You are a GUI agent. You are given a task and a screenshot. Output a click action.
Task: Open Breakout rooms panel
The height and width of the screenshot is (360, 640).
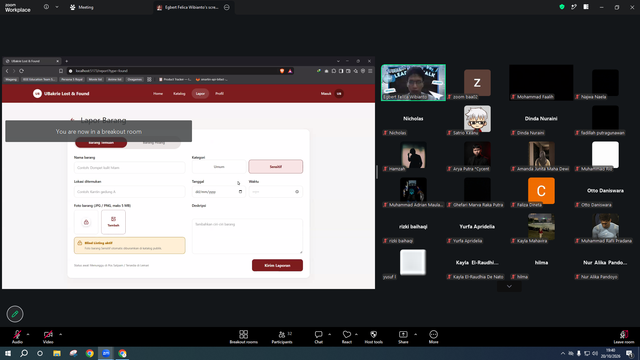click(244, 337)
